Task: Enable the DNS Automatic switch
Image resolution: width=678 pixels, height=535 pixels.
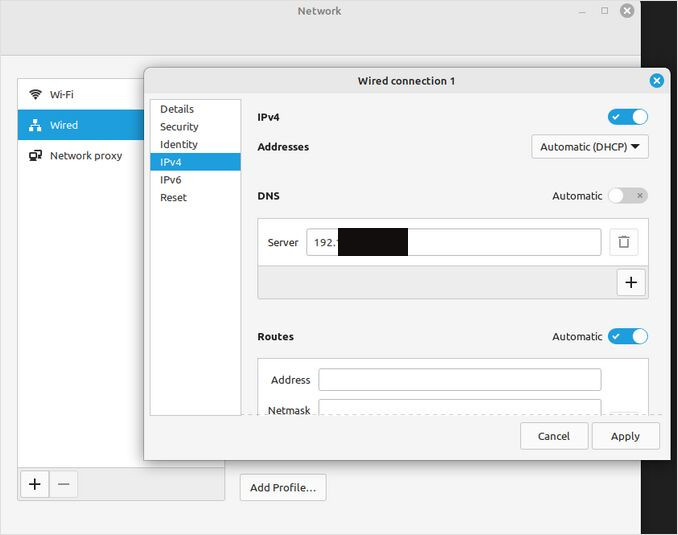Action: pyautogui.click(x=627, y=196)
